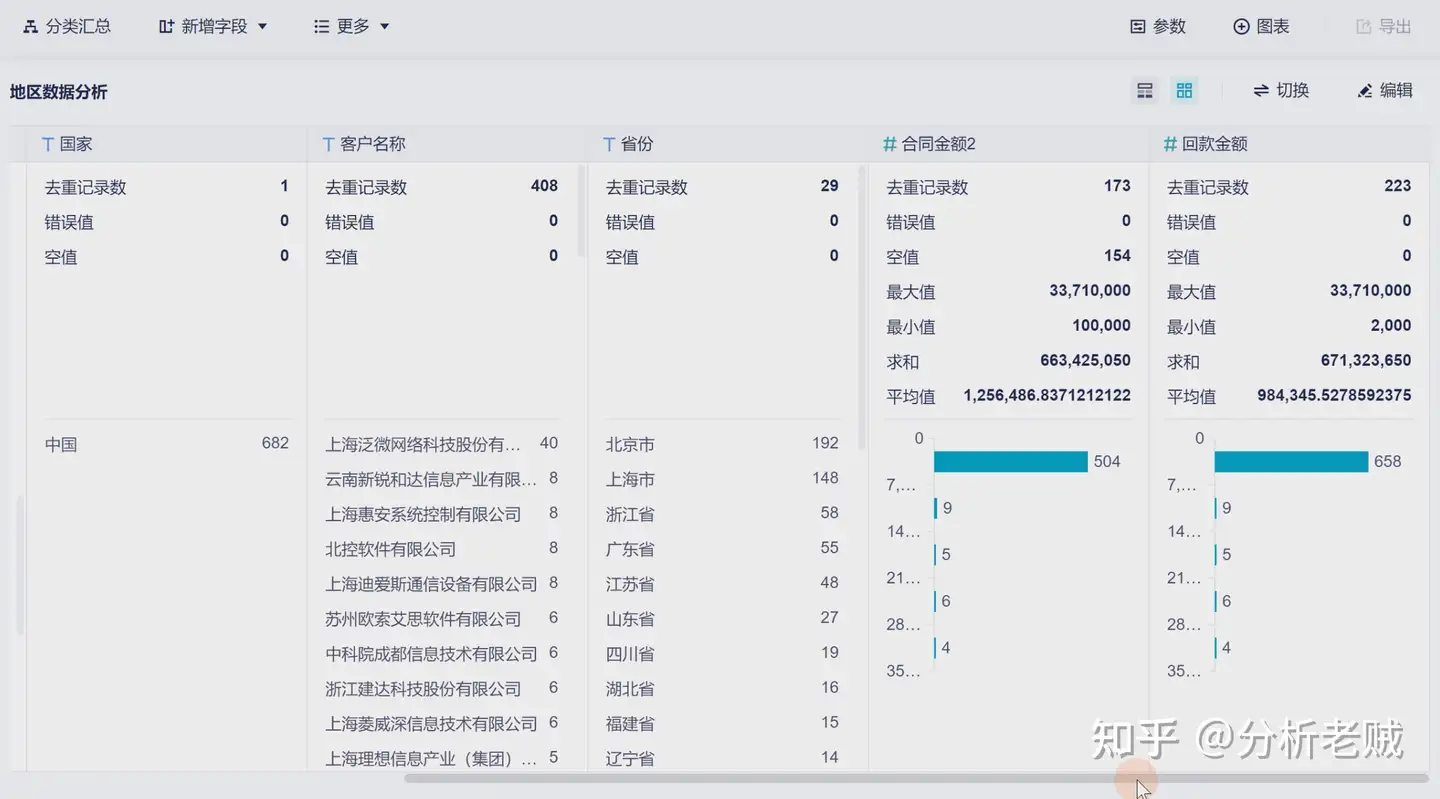Select 湖北省 province row
The width and height of the screenshot is (1440, 799).
(722, 689)
